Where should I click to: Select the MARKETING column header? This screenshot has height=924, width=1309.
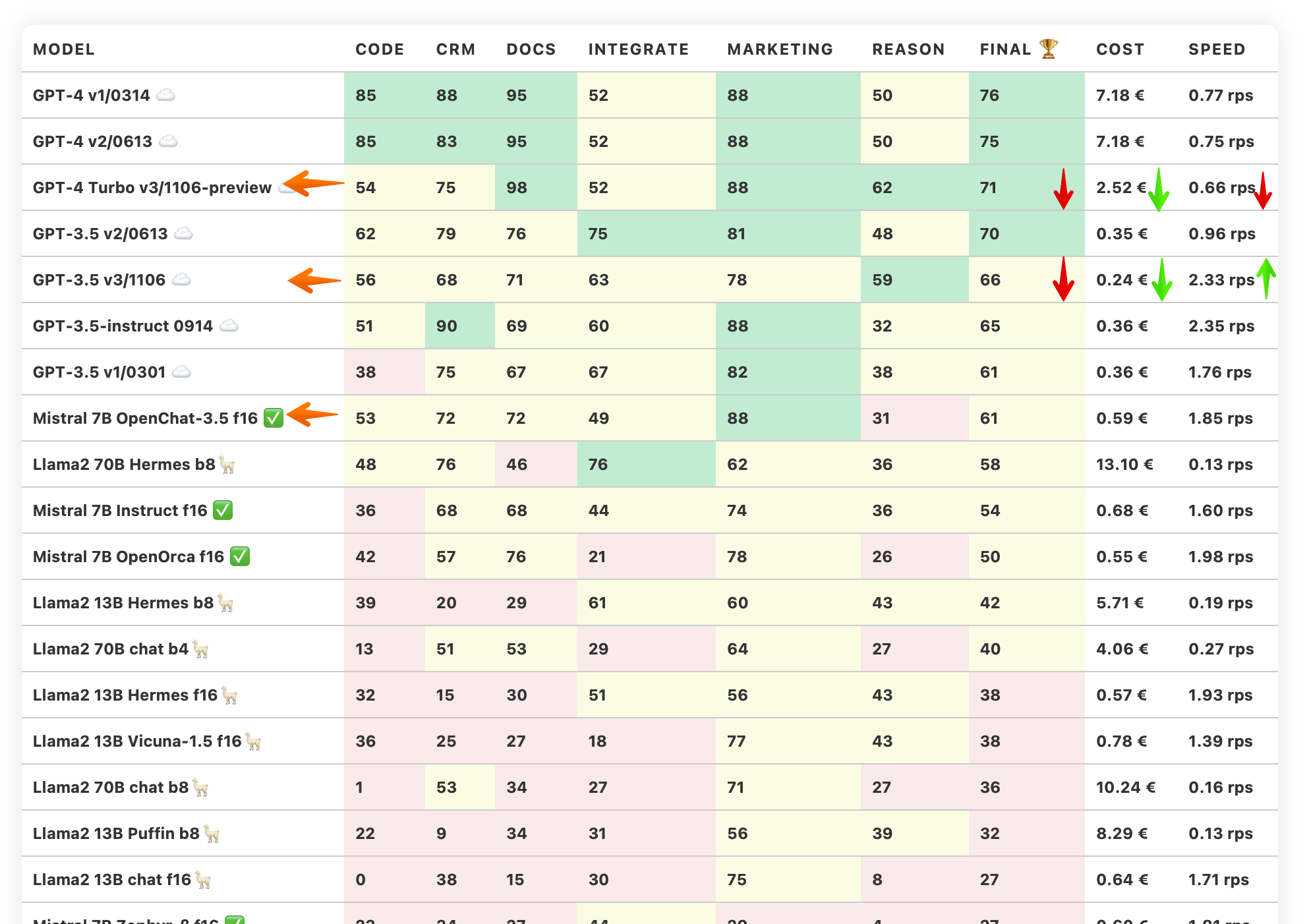pos(780,49)
